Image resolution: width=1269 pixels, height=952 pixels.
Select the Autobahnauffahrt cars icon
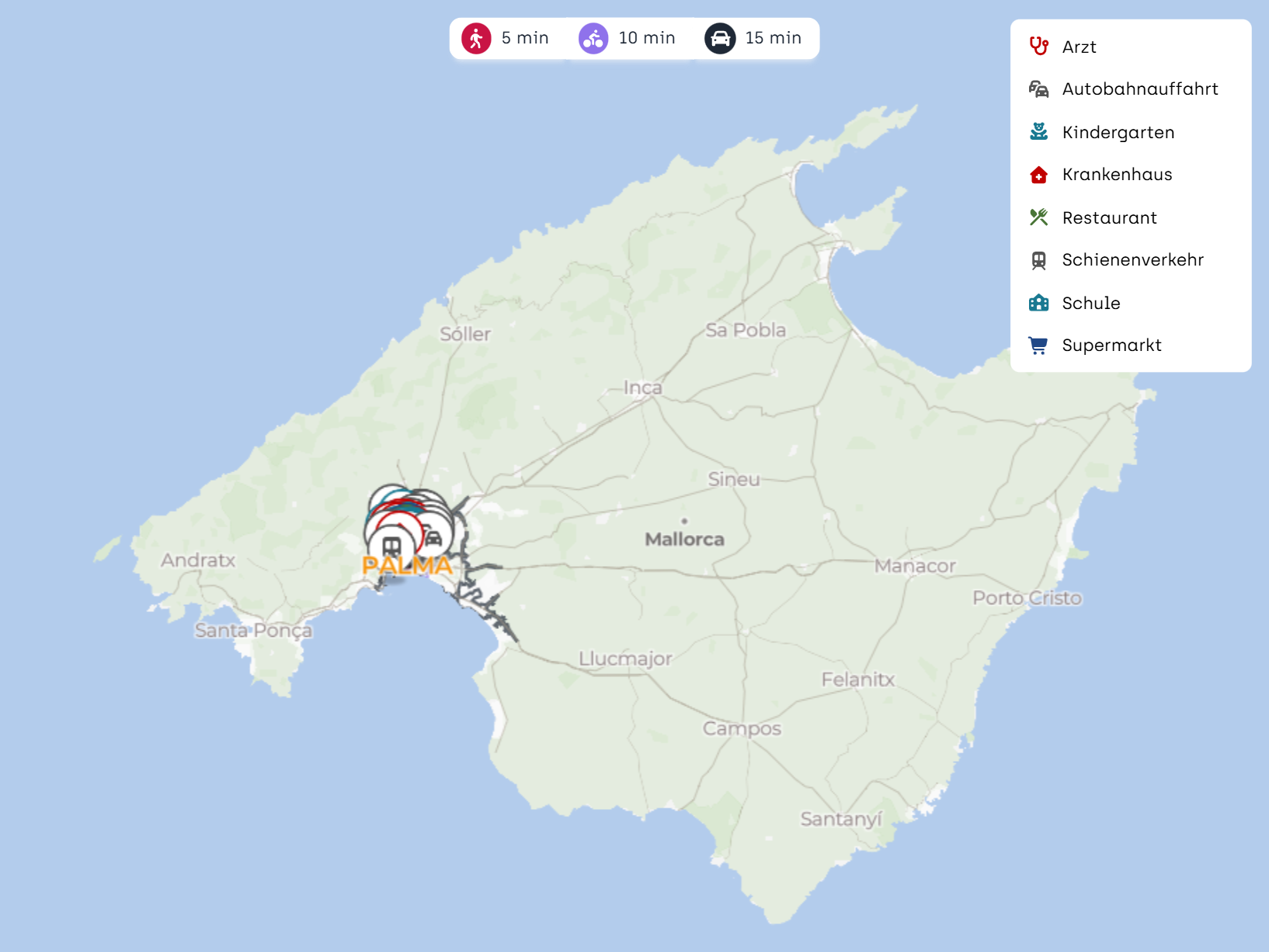click(1038, 89)
